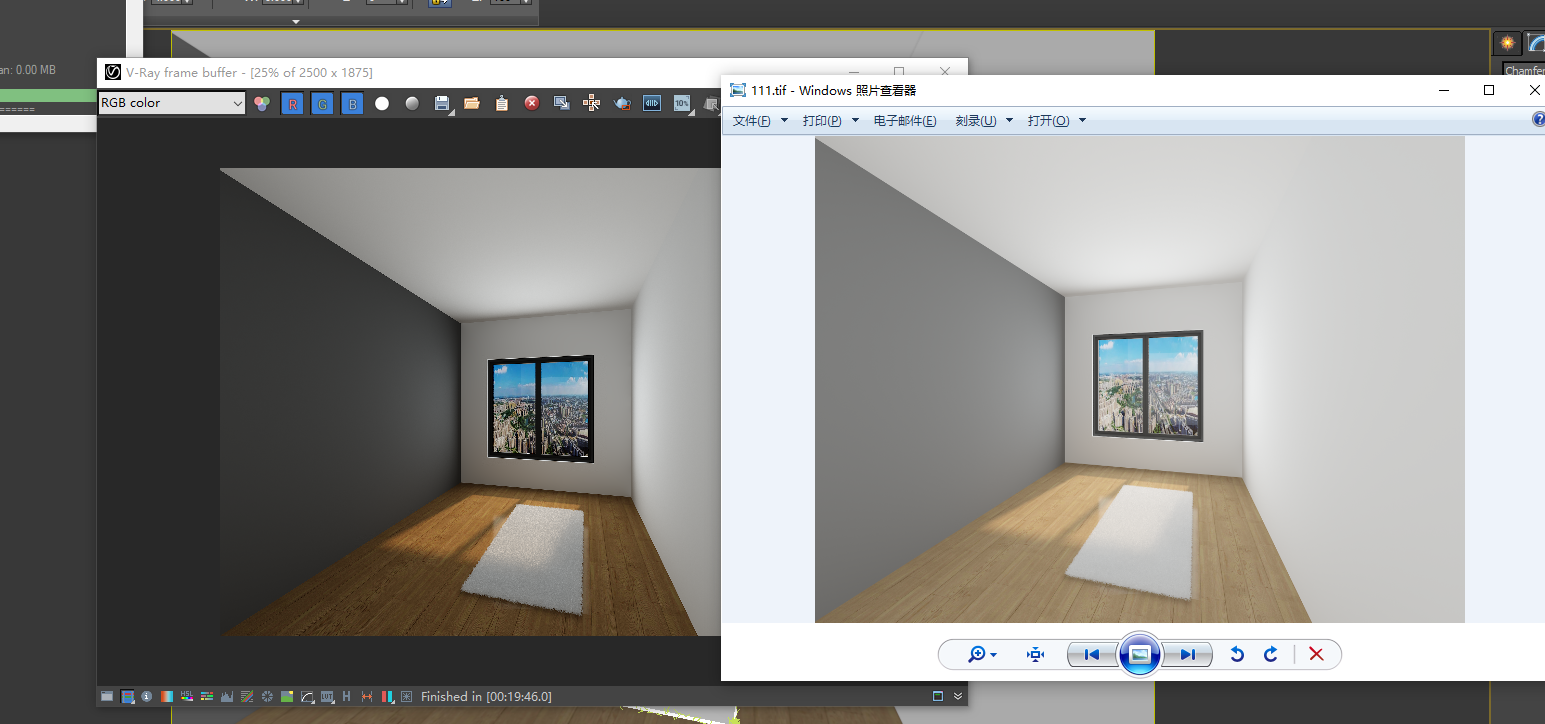The height and width of the screenshot is (724, 1545).
Task: Click the photo viewer help question icon
Action: point(1538,120)
